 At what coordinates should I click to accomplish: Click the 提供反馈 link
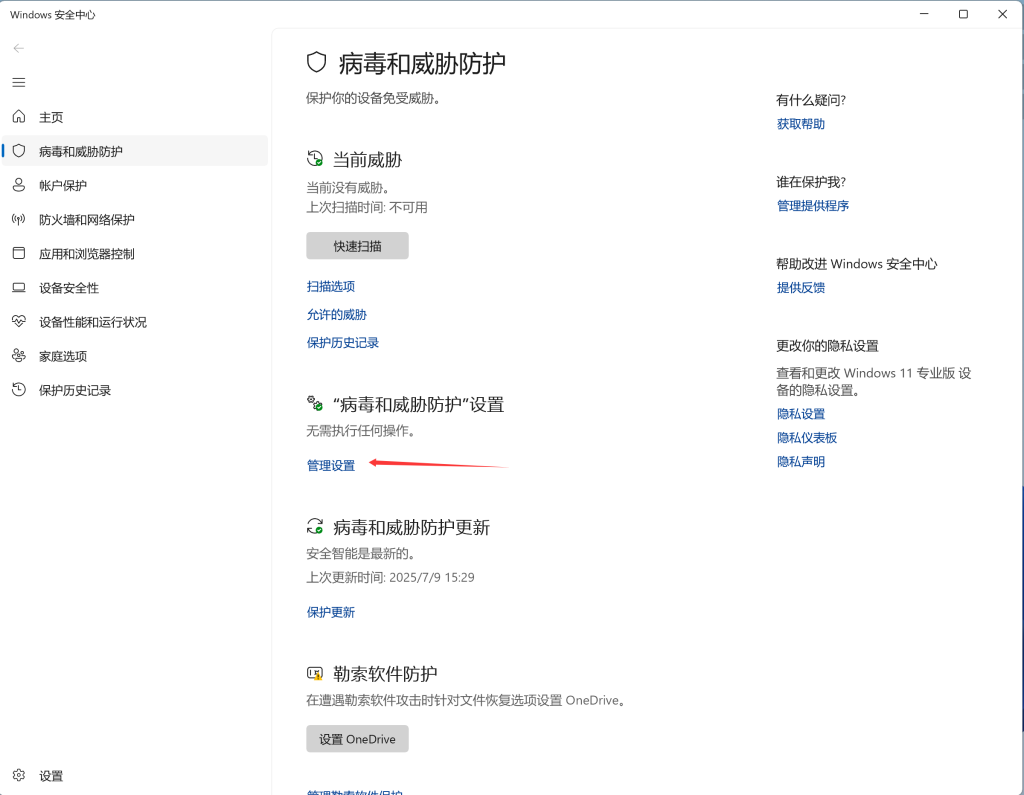coord(801,287)
